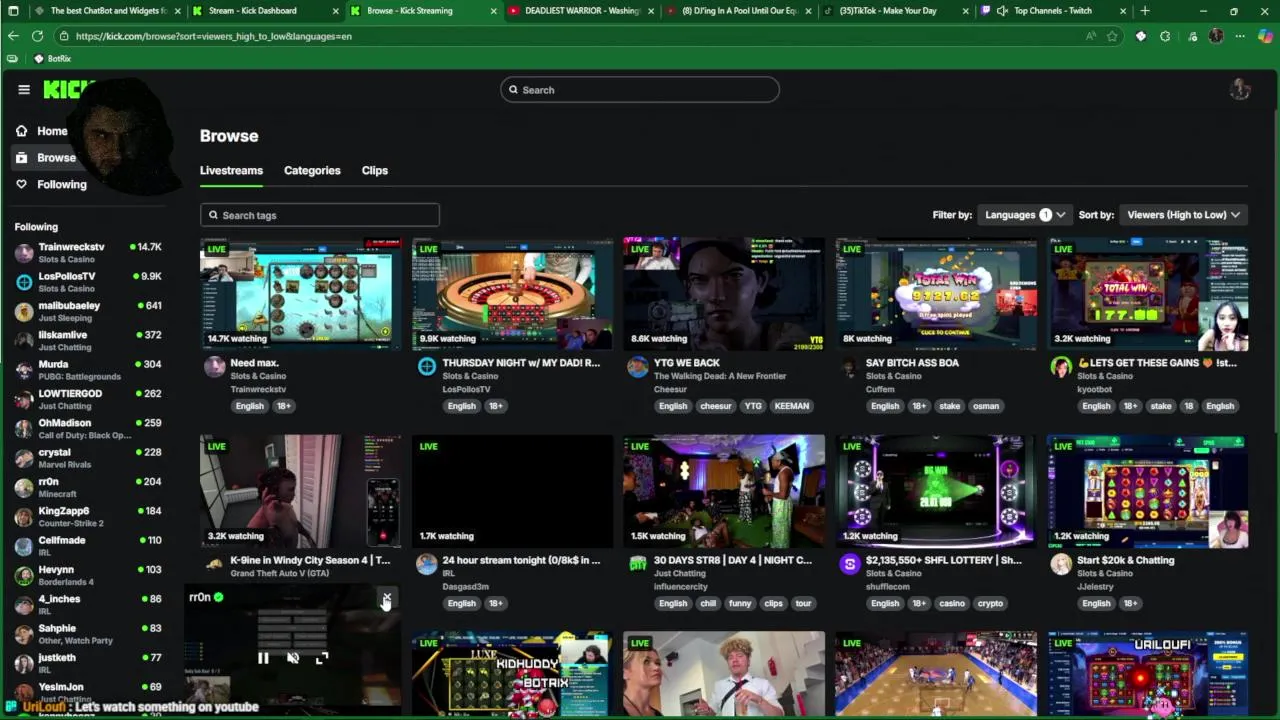Click the Cheesur avatar under YTG WE BACK
1280x720 pixels.
coord(638,367)
